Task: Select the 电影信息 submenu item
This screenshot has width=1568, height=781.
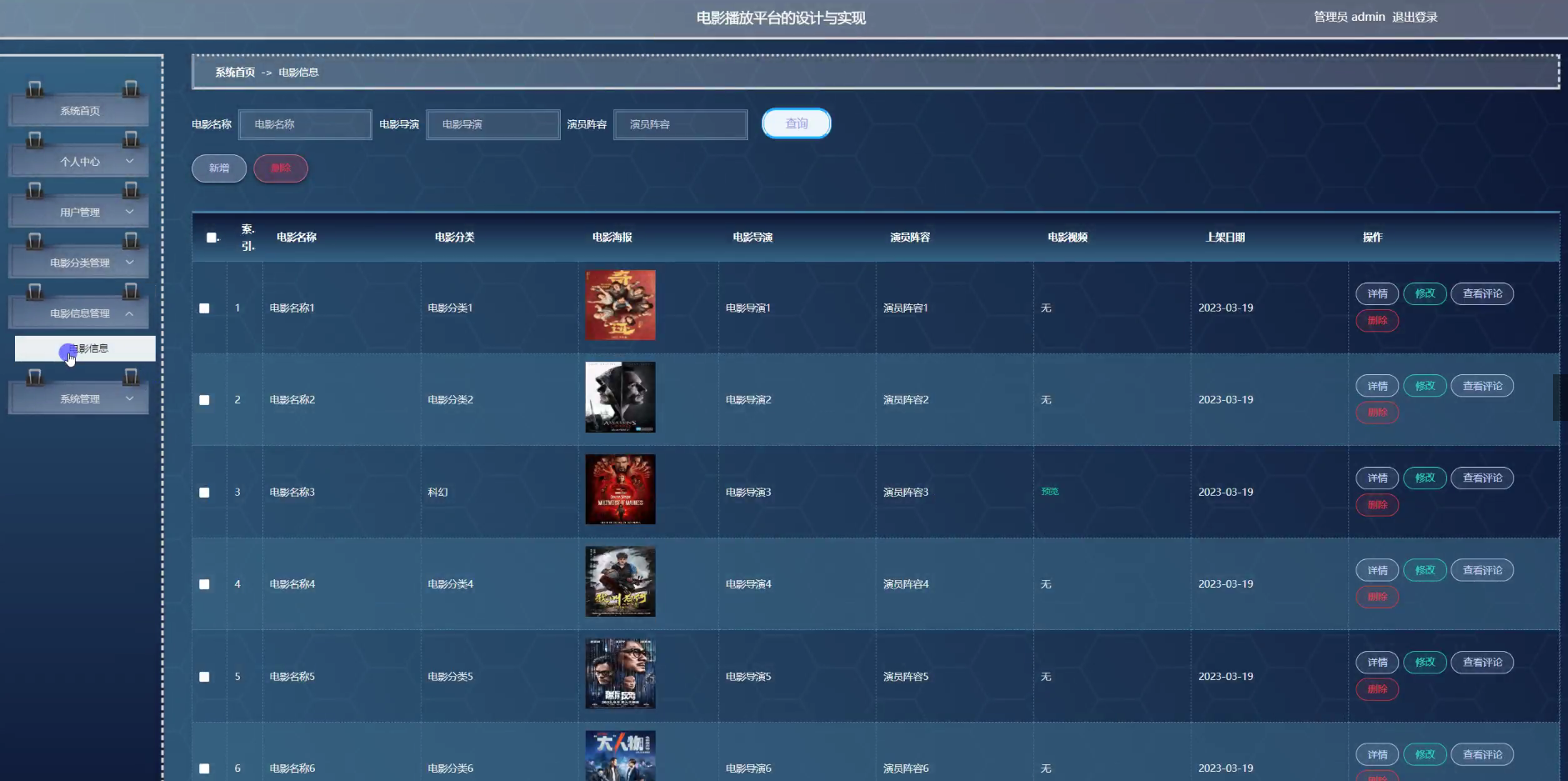Action: click(x=86, y=348)
